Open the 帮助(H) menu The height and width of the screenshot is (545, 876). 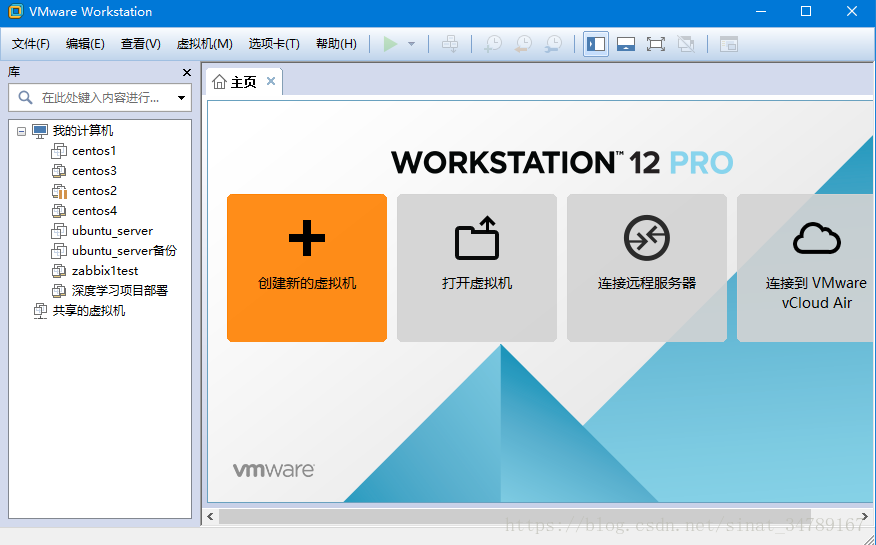(336, 44)
